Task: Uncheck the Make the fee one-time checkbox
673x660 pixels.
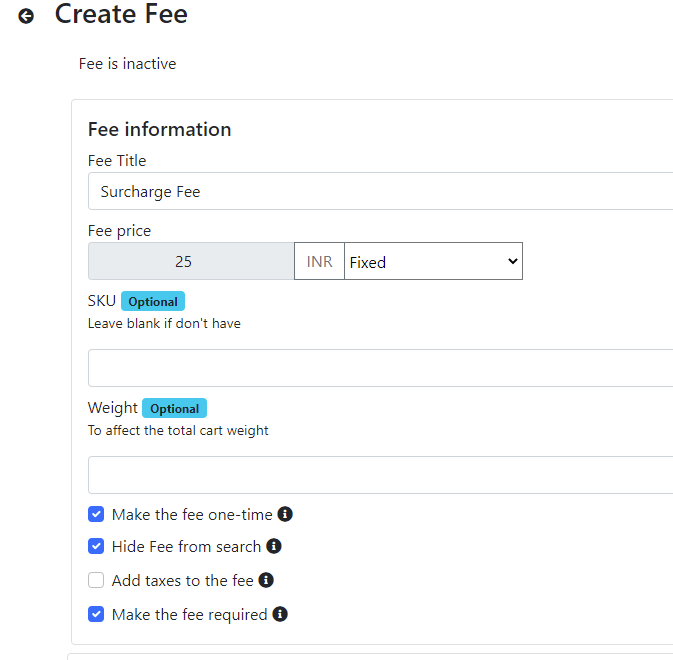Action: pyautogui.click(x=96, y=514)
